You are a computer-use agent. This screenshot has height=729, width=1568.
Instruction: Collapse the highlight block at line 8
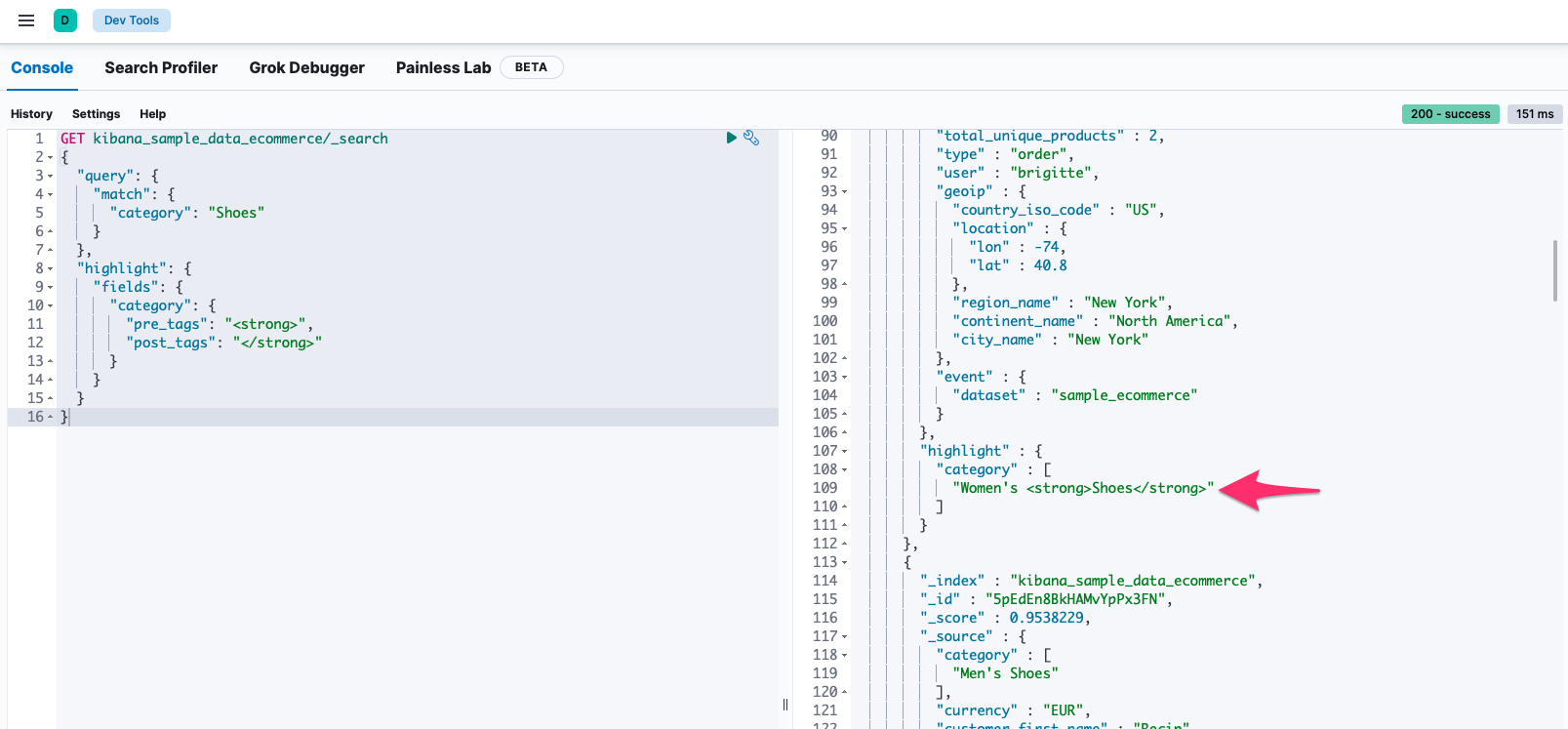pos(51,269)
